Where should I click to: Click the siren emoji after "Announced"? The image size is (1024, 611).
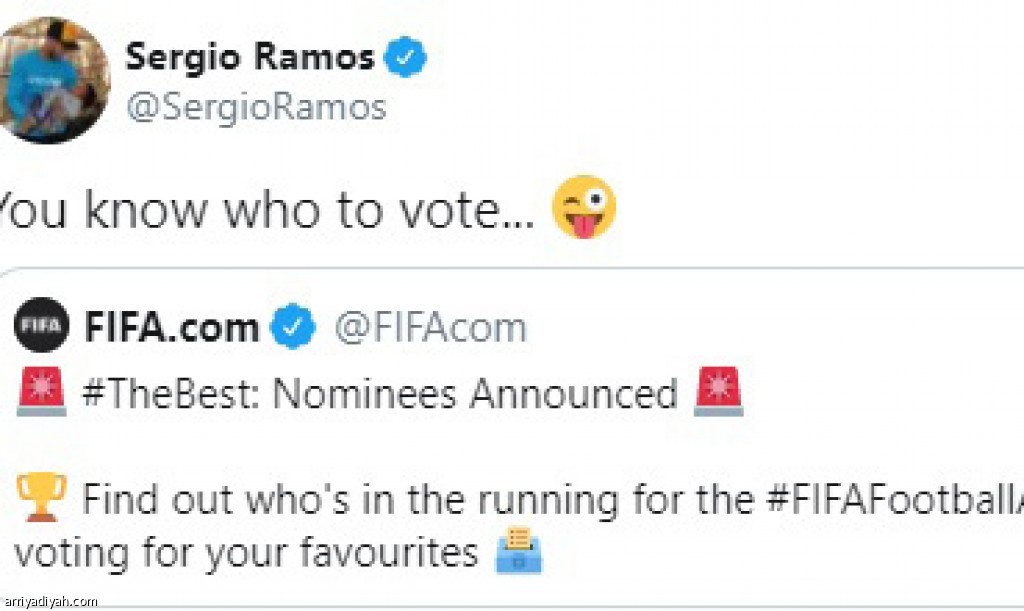720,394
